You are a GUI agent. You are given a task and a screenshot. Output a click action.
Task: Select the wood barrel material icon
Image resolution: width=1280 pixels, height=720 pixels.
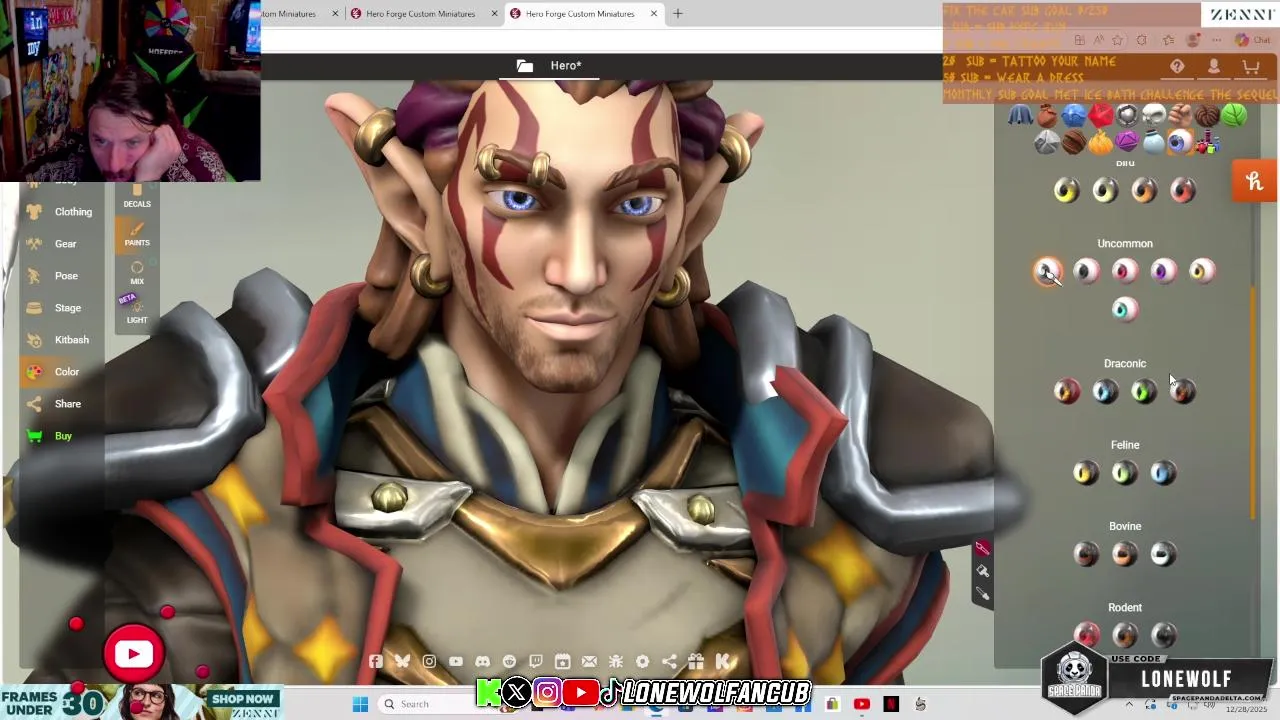point(1074,143)
